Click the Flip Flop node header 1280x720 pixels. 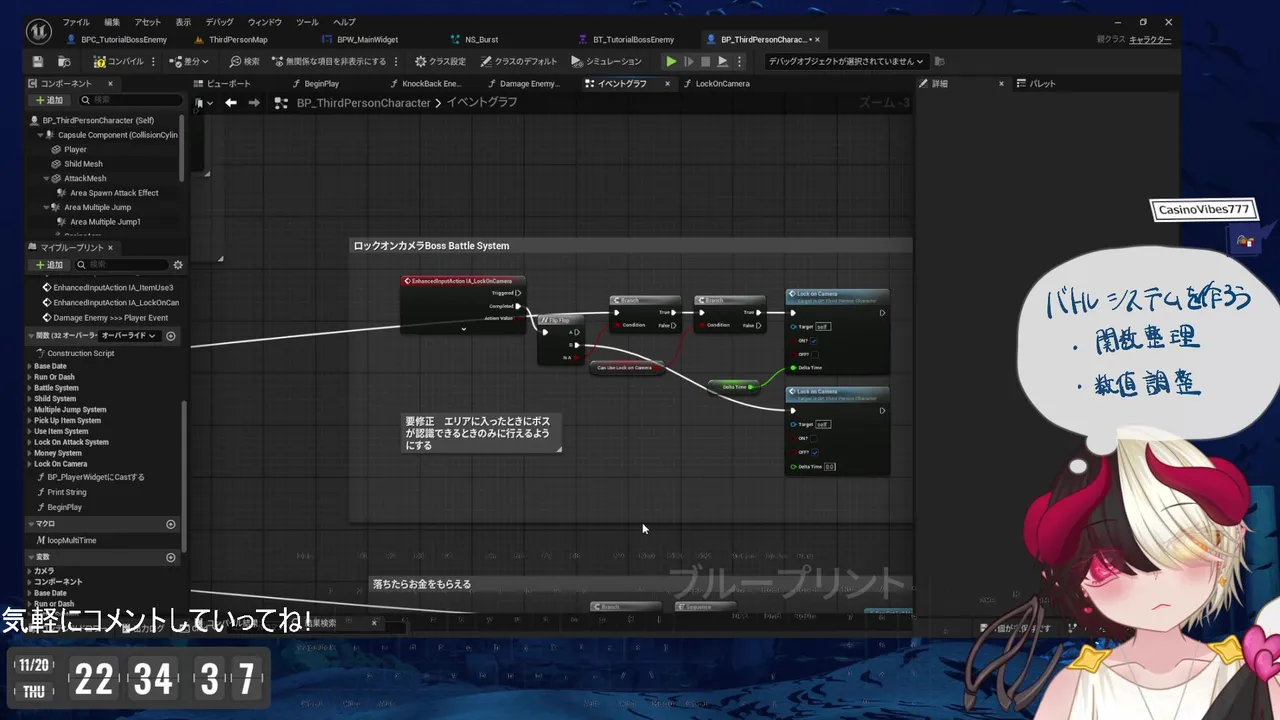(x=560, y=320)
